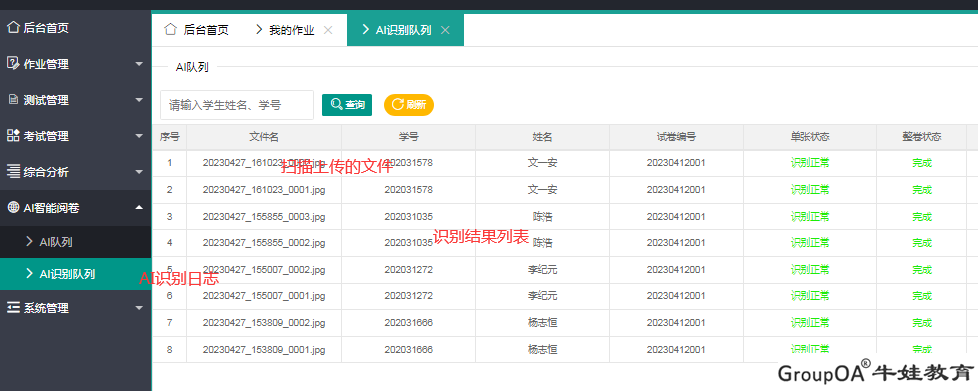Expand the 考试管理 menu arrow
The width and height of the screenshot is (978, 391).
coord(139,136)
